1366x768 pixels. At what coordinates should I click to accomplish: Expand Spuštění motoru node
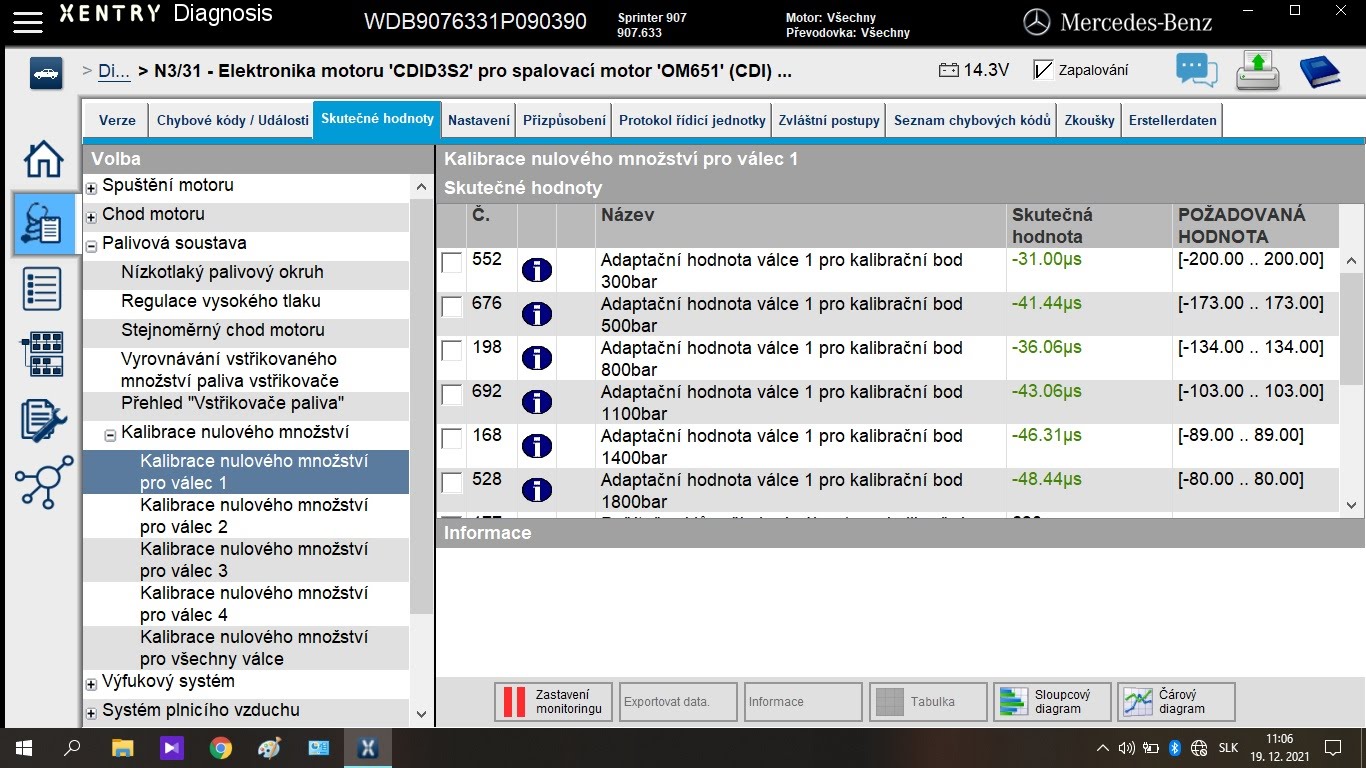[x=91, y=188]
